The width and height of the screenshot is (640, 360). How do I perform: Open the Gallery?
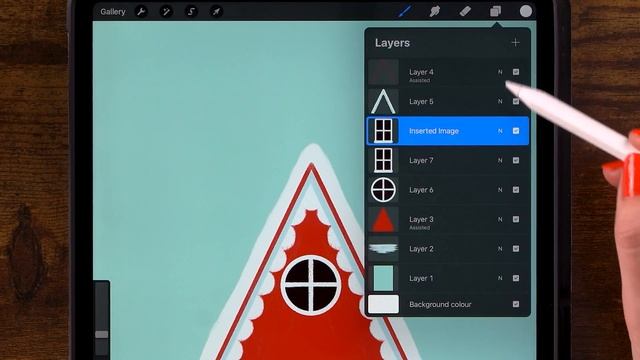pos(113,12)
